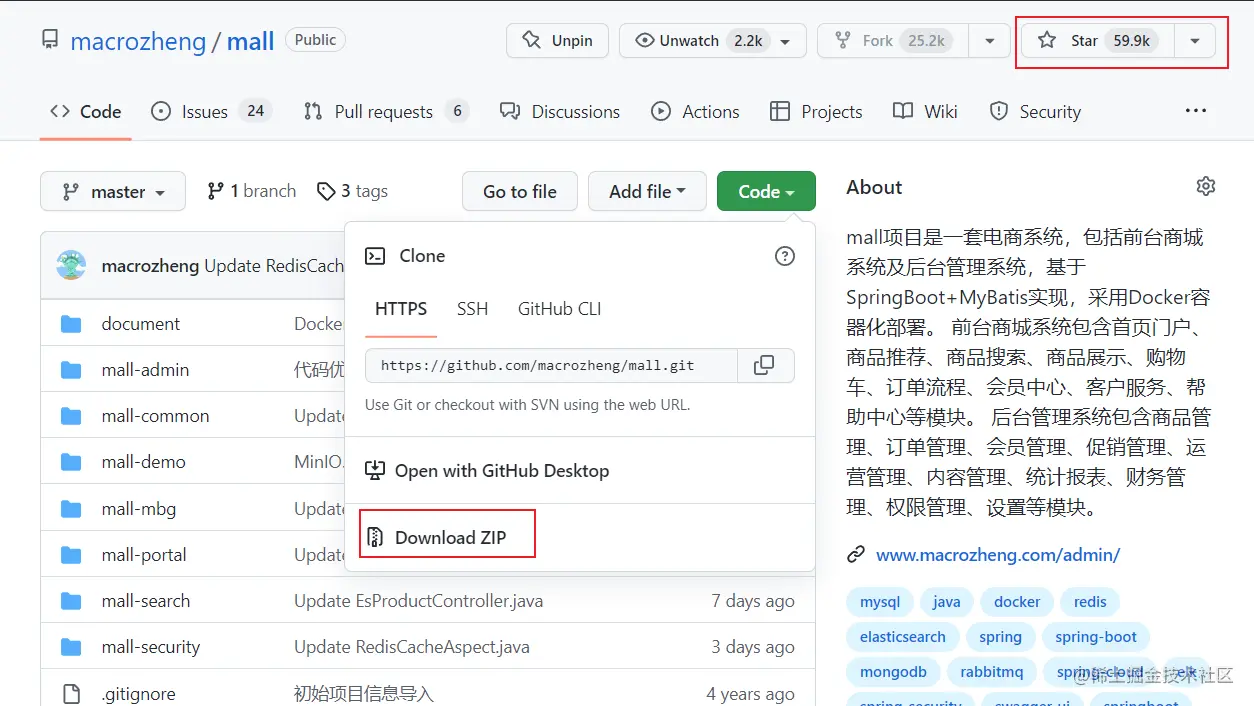Click the mall-mbg folder icon

tap(71, 509)
